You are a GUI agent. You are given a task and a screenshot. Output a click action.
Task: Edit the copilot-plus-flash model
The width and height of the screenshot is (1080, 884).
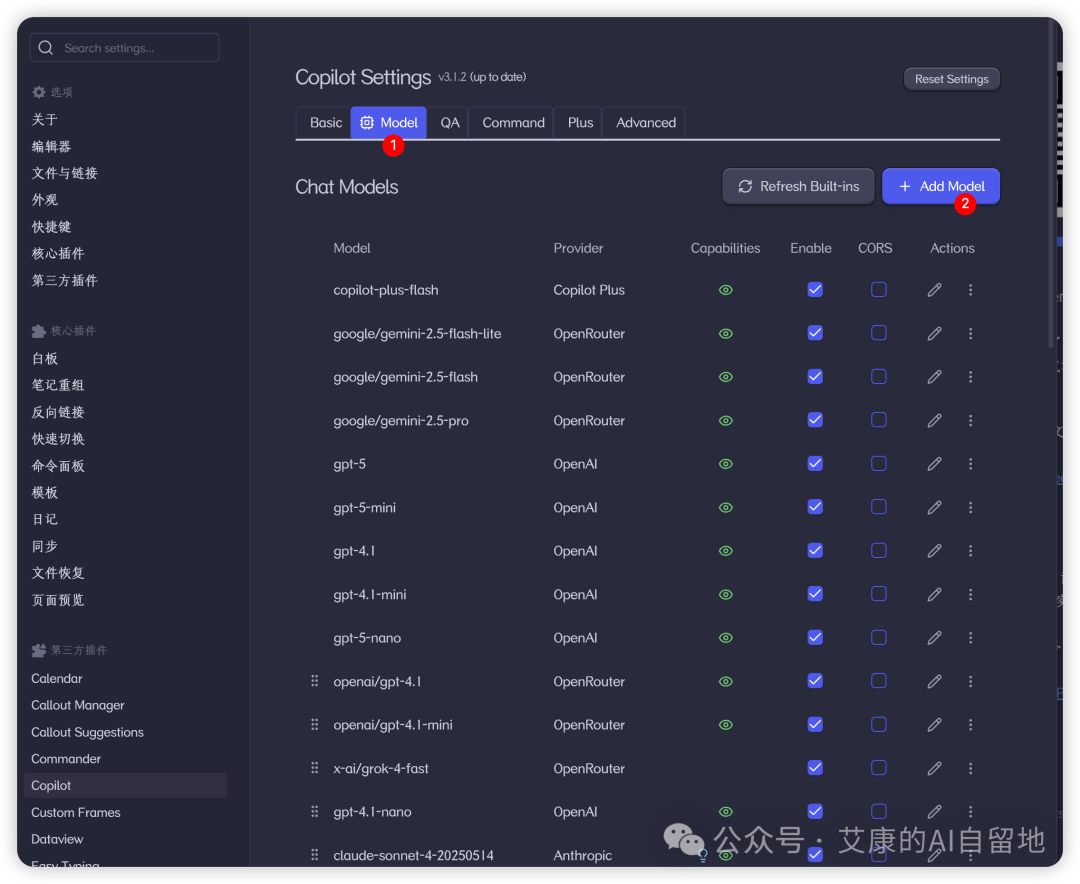(x=934, y=290)
